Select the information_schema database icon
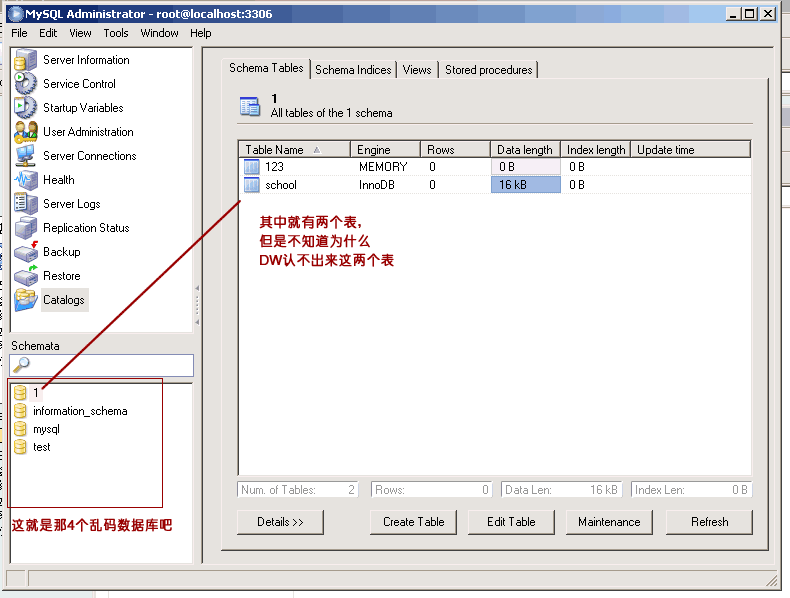Image resolution: width=790 pixels, height=598 pixels. (x=20, y=411)
